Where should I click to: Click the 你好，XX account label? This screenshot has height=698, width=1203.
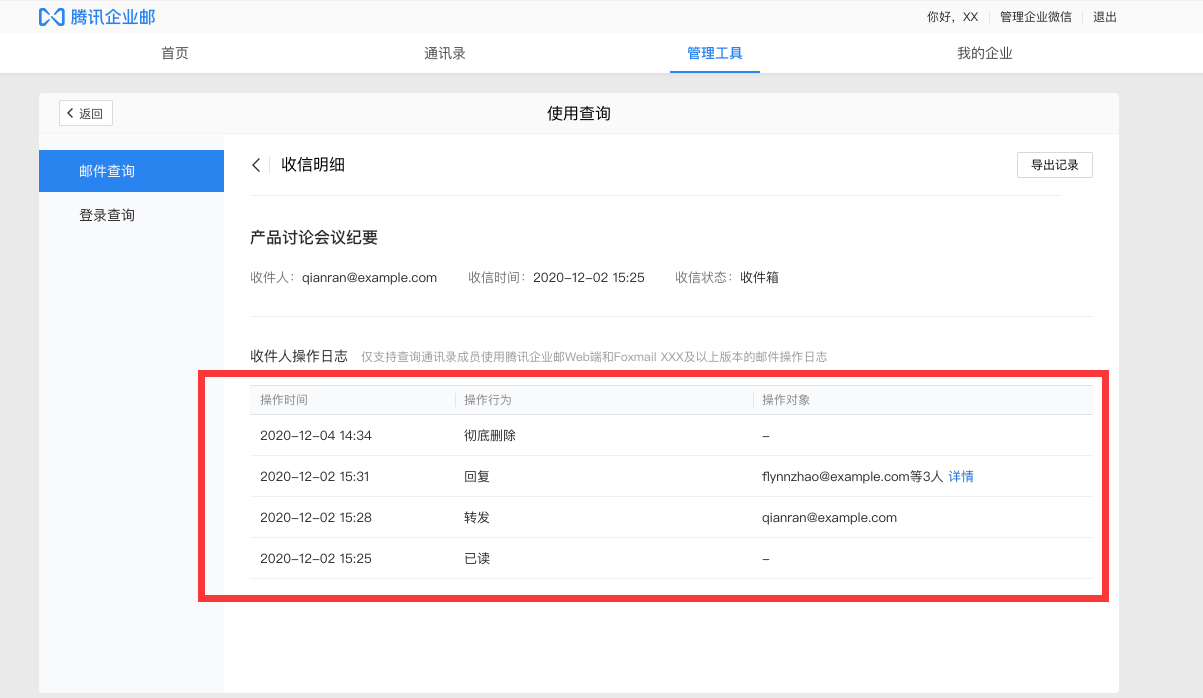coord(951,16)
